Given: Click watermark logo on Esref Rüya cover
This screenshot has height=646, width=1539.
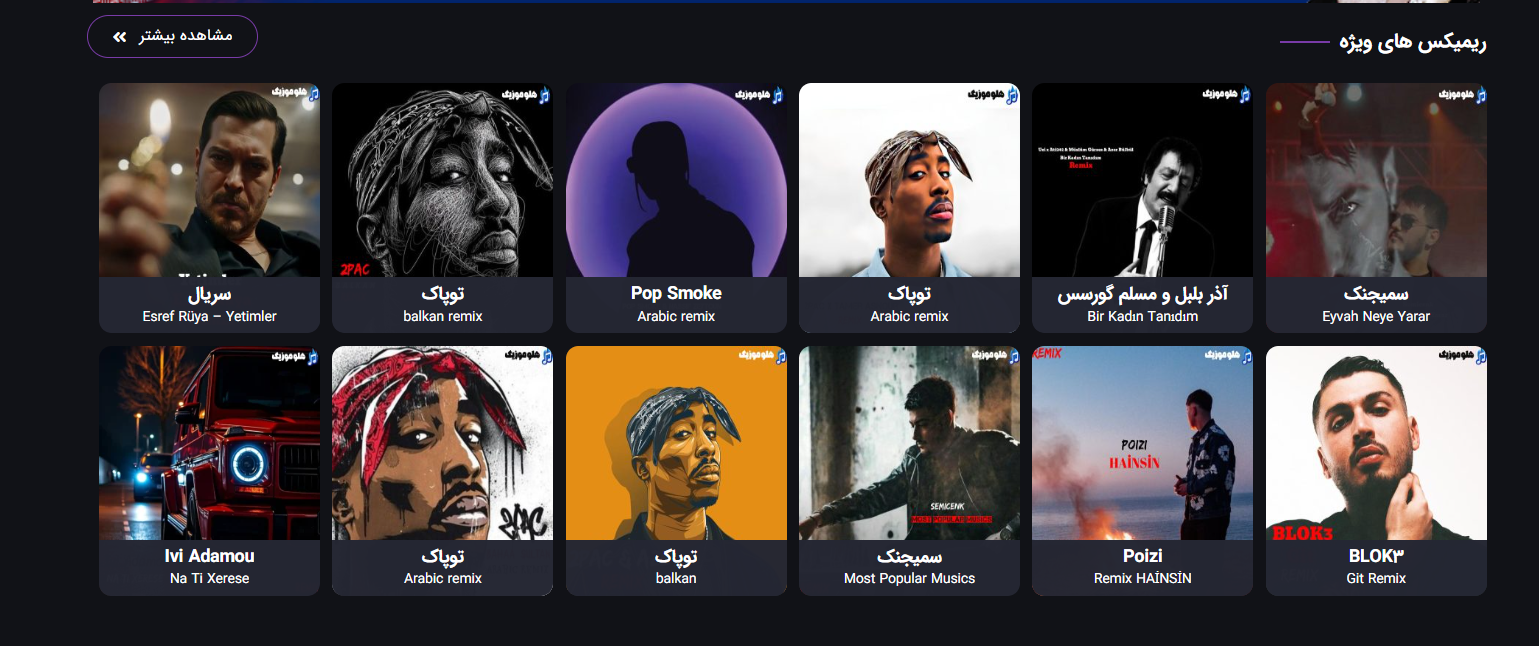Looking at the screenshot, I should [x=295, y=94].
